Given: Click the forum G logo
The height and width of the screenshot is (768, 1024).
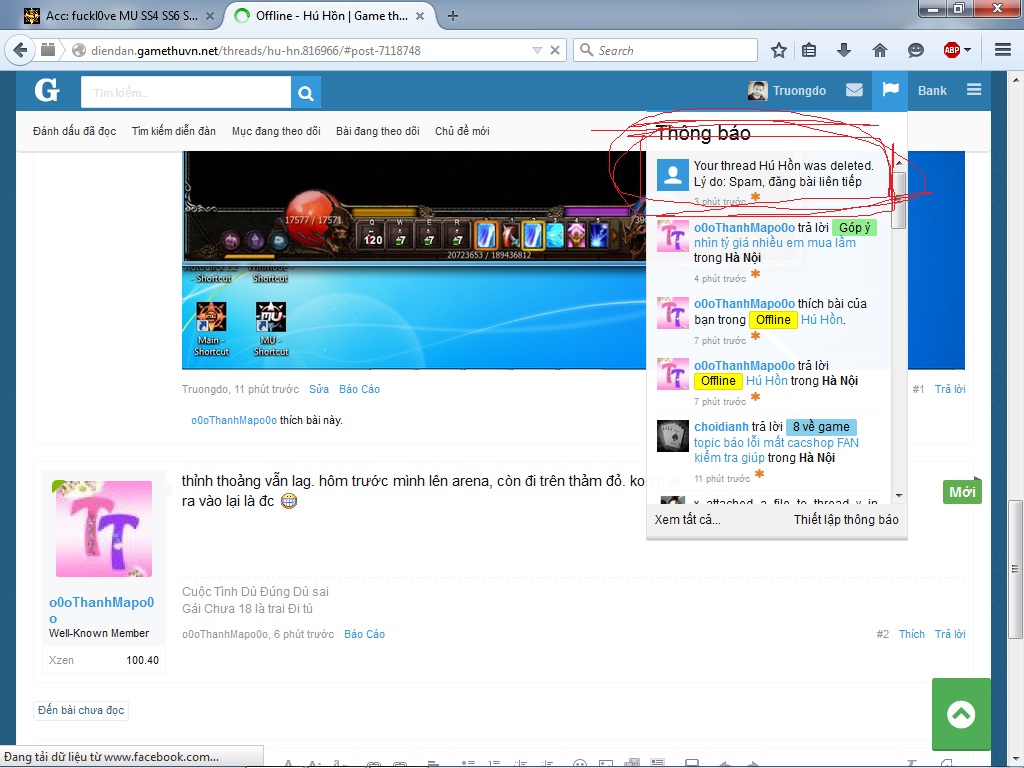Looking at the screenshot, I should coord(47,90).
